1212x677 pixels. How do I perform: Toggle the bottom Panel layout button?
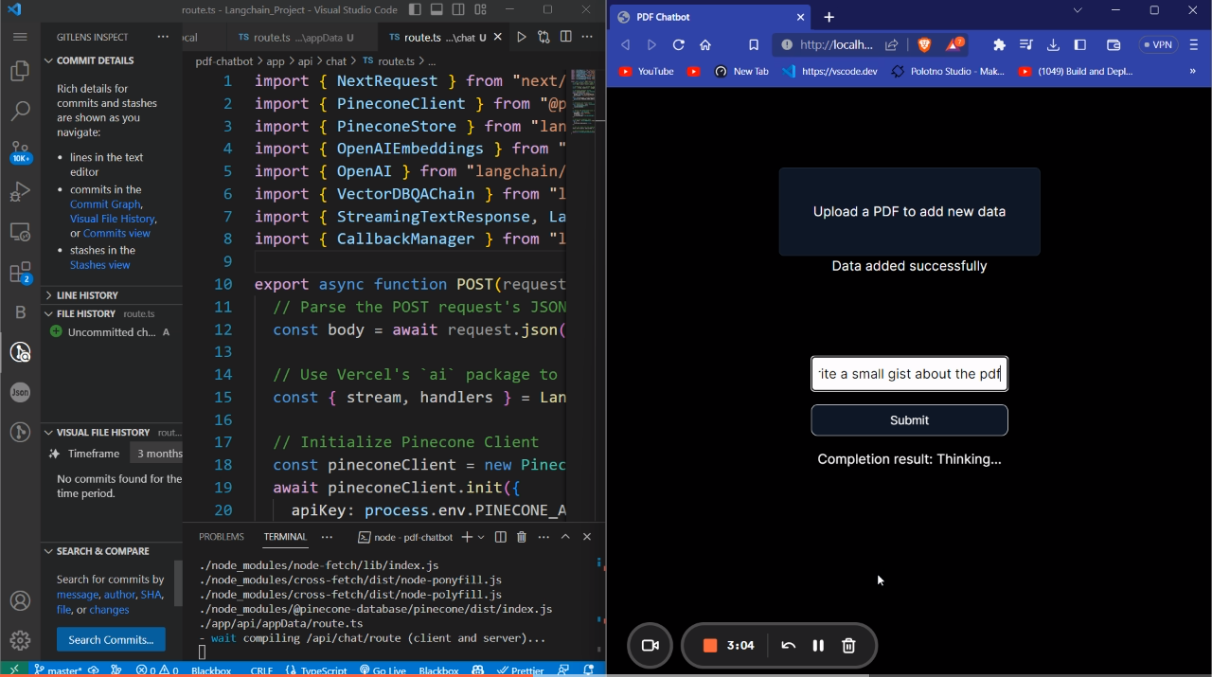coord(438,10)
